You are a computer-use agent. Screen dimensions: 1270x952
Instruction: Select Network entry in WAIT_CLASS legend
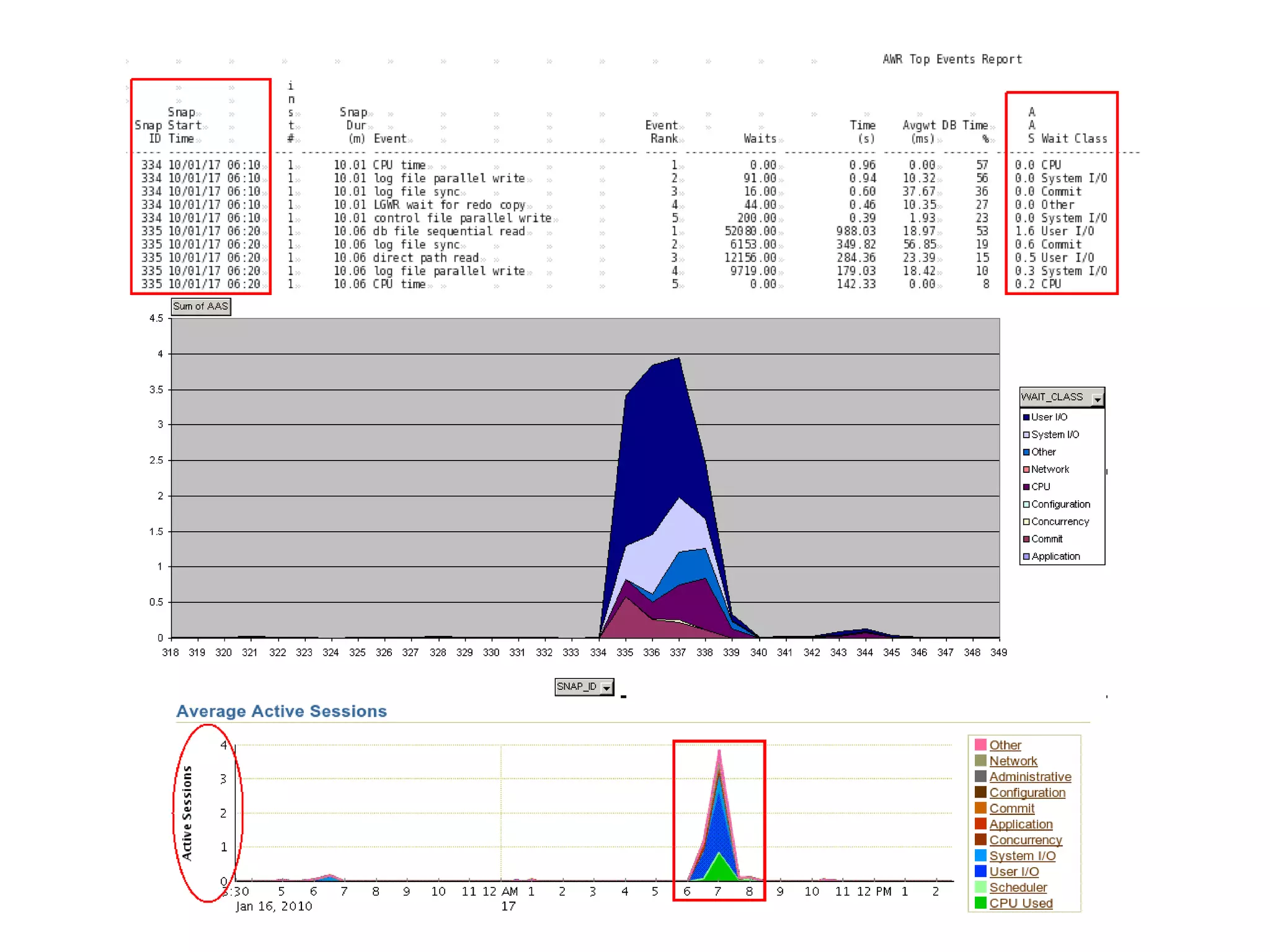click(1049, 469)
